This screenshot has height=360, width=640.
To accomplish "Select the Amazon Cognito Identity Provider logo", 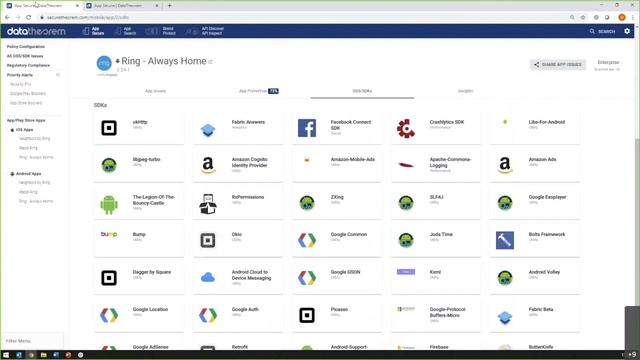I will coord(208,166).
